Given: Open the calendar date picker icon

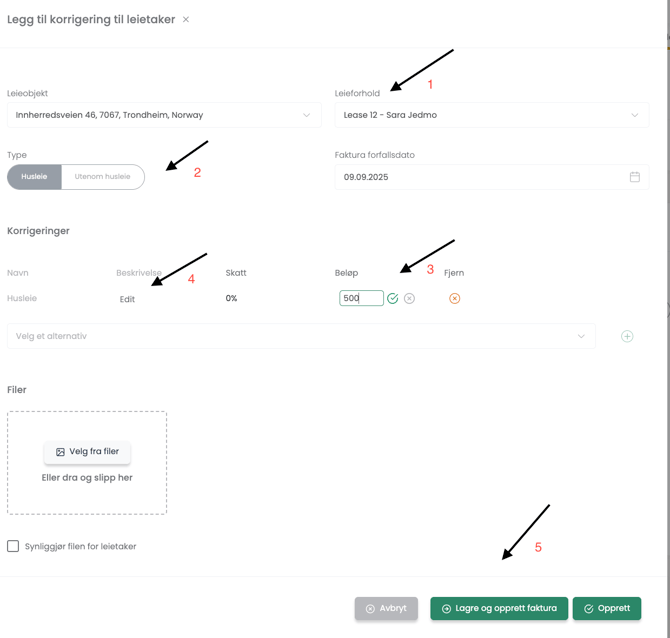Looking at the screenshot, I should (634, 177).
